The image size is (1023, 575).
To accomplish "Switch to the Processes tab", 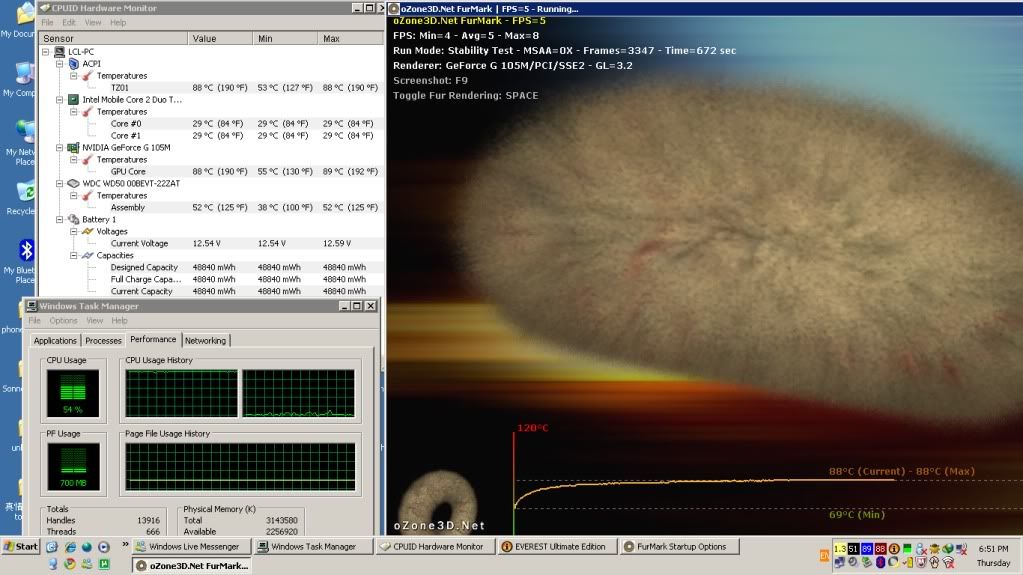I will coord(103,341).
